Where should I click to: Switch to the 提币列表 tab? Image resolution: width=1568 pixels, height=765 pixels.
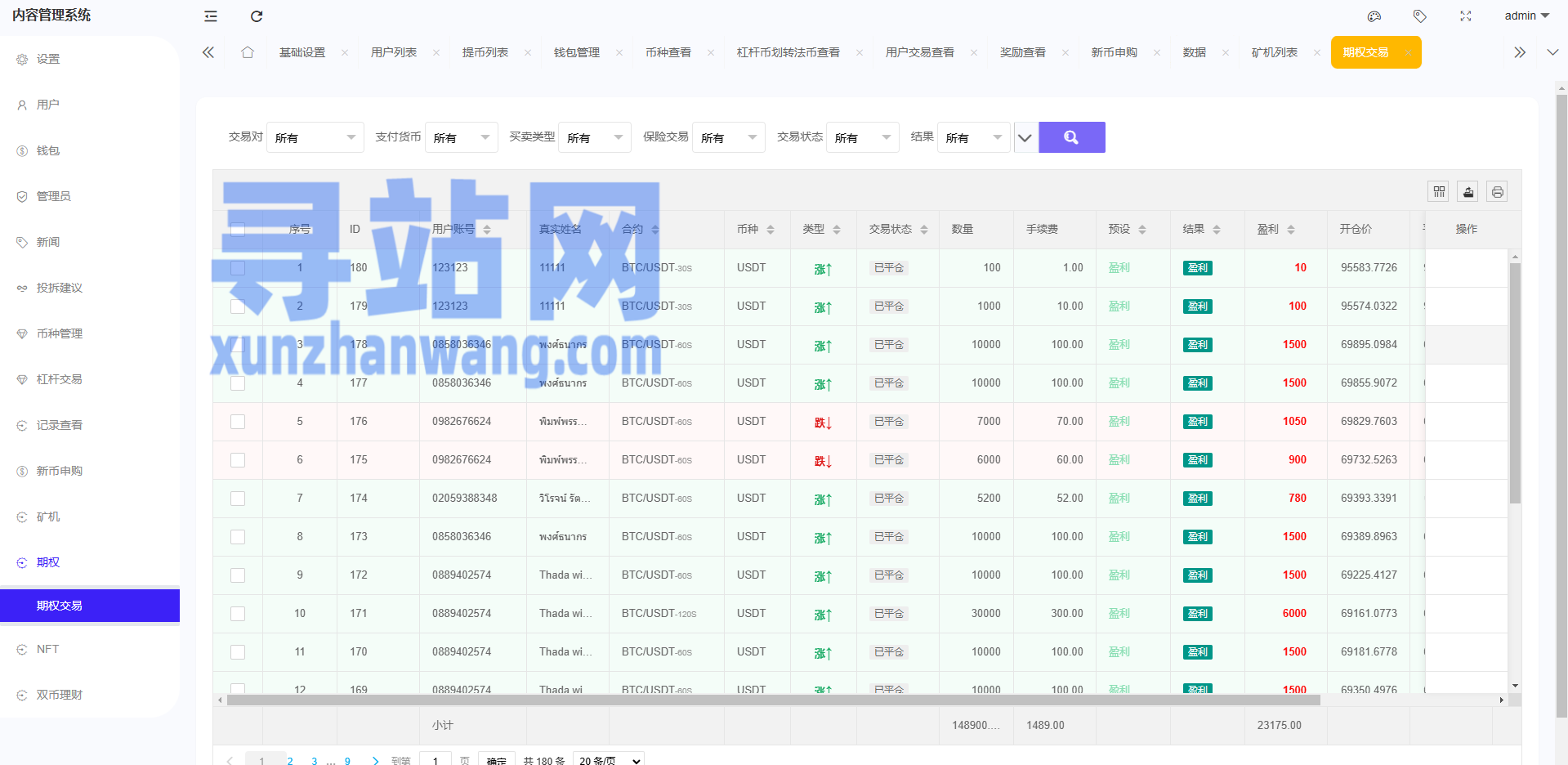click(x=485, y=52)
